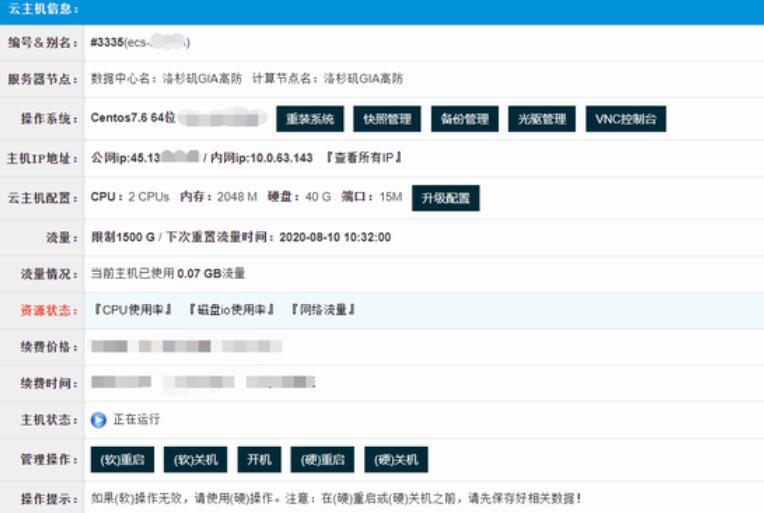
Task: Select the Centos7.6 64位 operating system text
Action: point(133,118)
